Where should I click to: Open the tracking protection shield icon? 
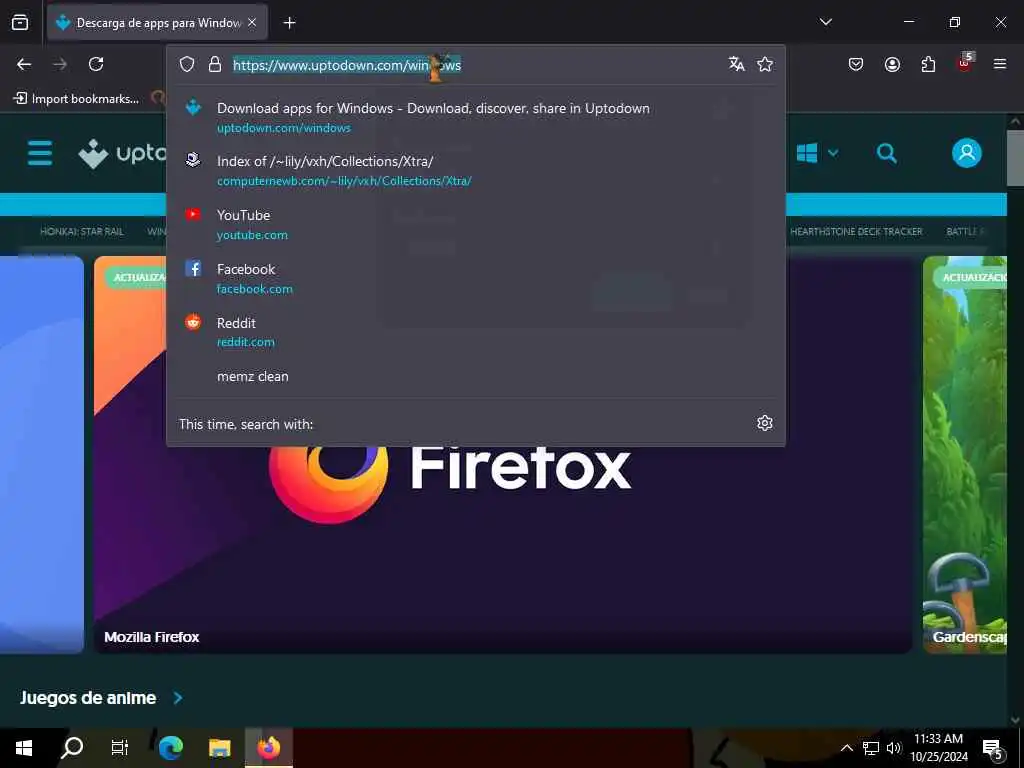(x=187, y=64)
